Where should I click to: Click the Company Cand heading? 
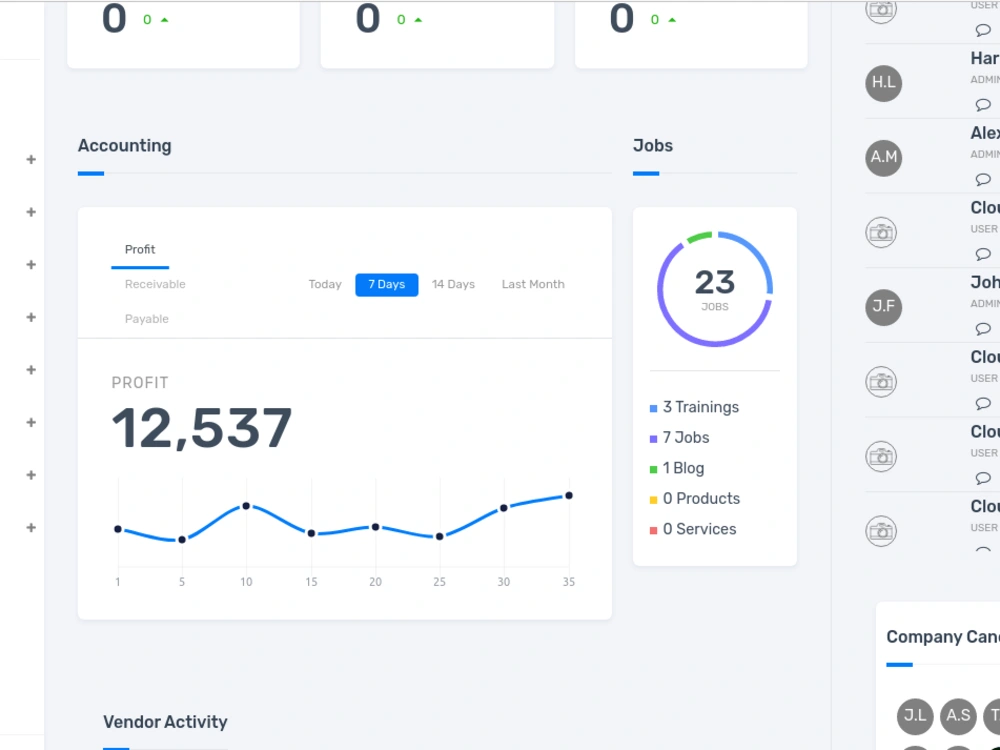point(943,637)
